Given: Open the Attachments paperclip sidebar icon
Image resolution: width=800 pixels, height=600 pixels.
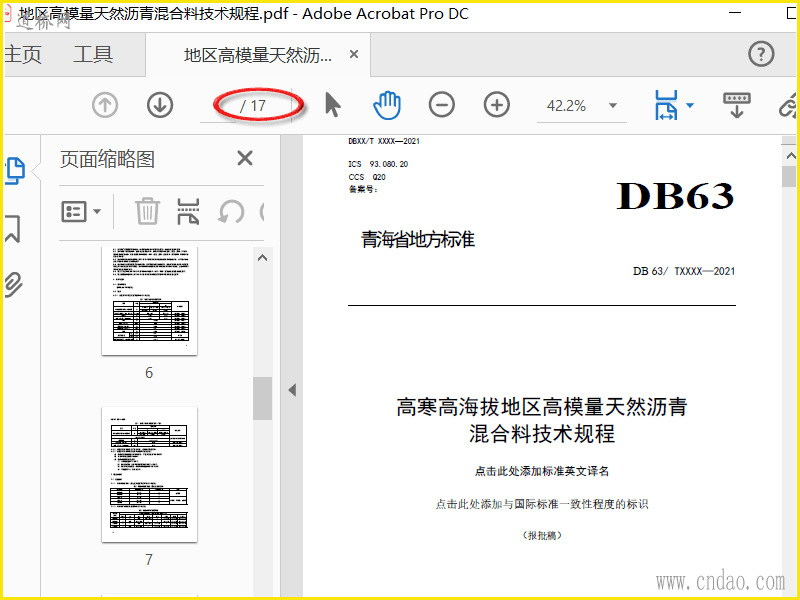Looking at the screenshot, I should pyautogui.click(x=13, y=284).
